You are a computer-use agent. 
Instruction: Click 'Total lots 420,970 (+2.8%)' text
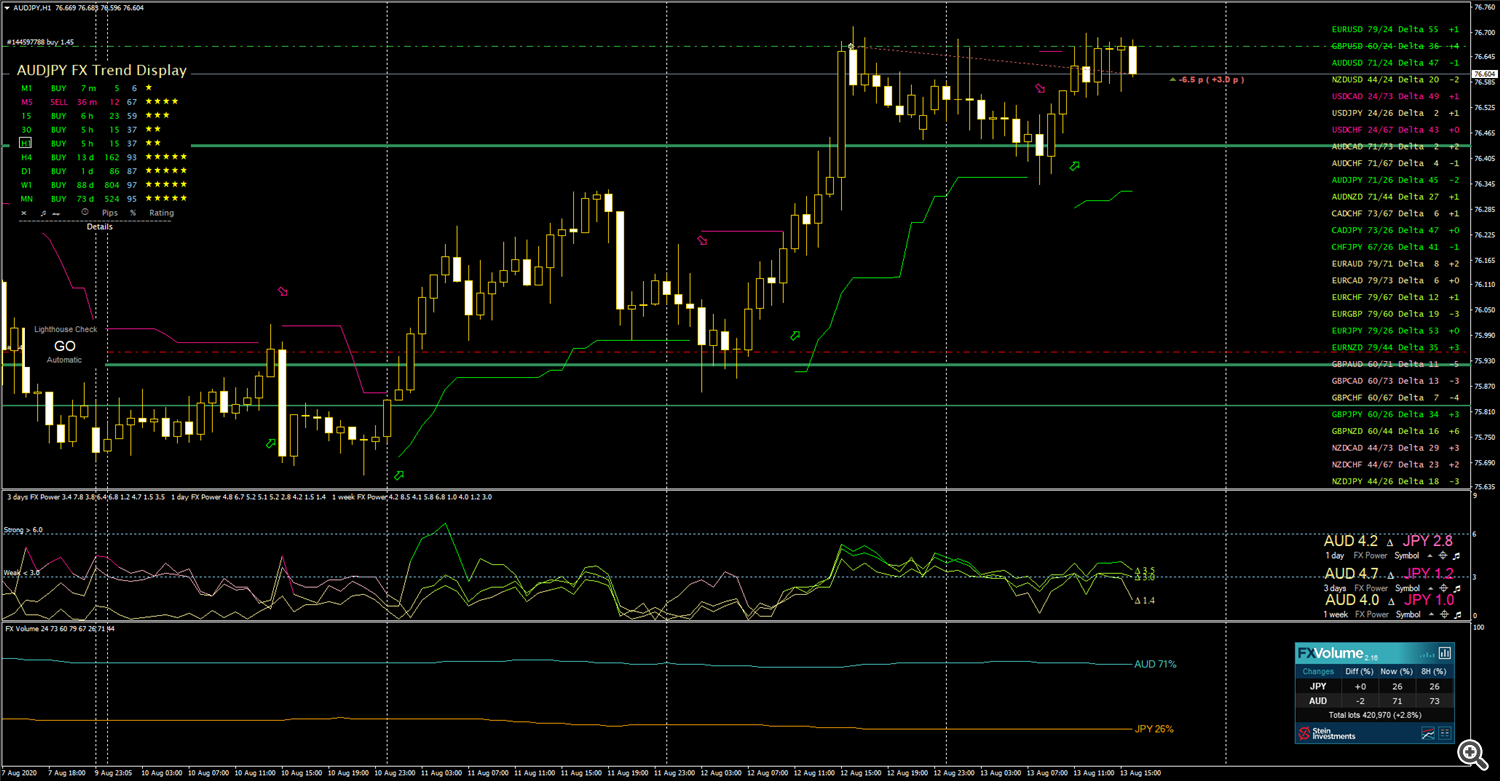point(1375,715)
